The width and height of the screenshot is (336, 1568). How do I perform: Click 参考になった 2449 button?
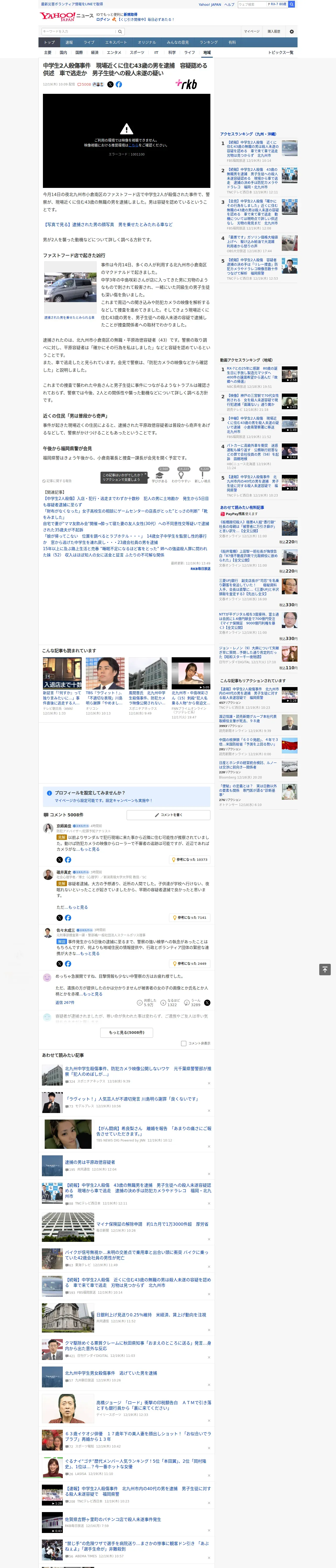point(190,964)
